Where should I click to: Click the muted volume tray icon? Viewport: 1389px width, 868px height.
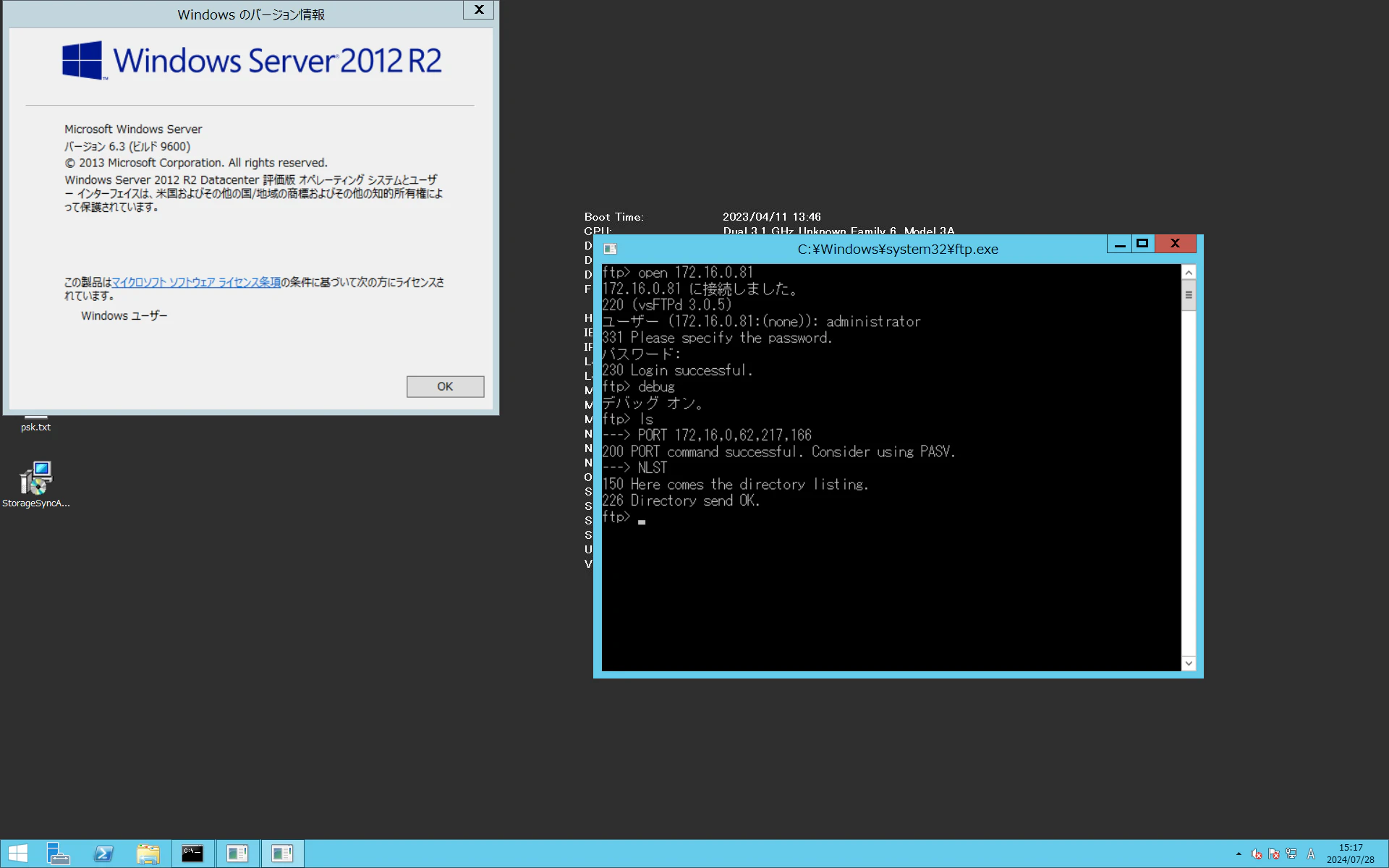(1257, 854)
